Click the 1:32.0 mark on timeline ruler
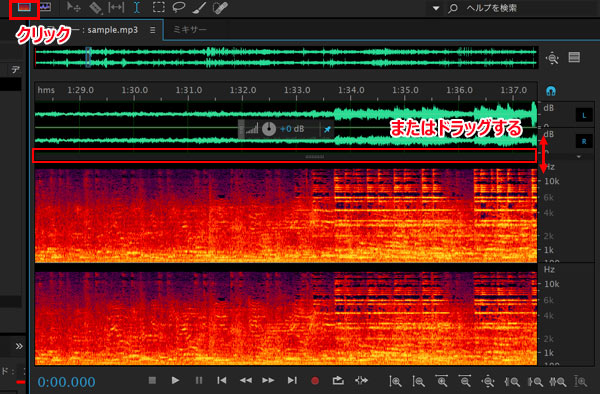Image resolution: width=600 pixels, height=394 pixels. [x=243, y=90]
